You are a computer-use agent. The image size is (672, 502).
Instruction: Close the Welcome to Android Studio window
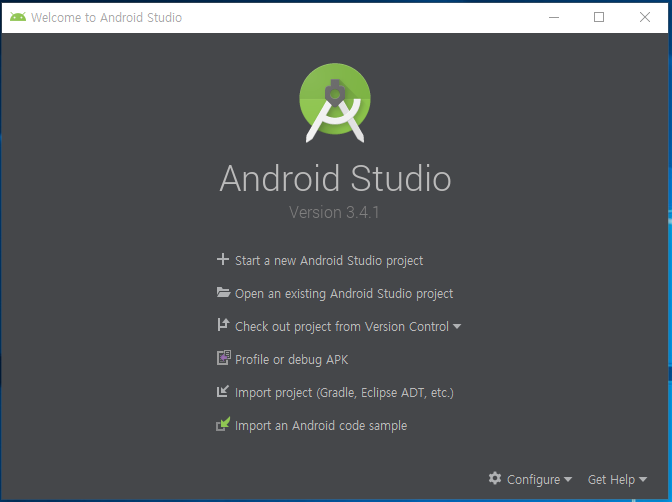[x=645, y=17]
